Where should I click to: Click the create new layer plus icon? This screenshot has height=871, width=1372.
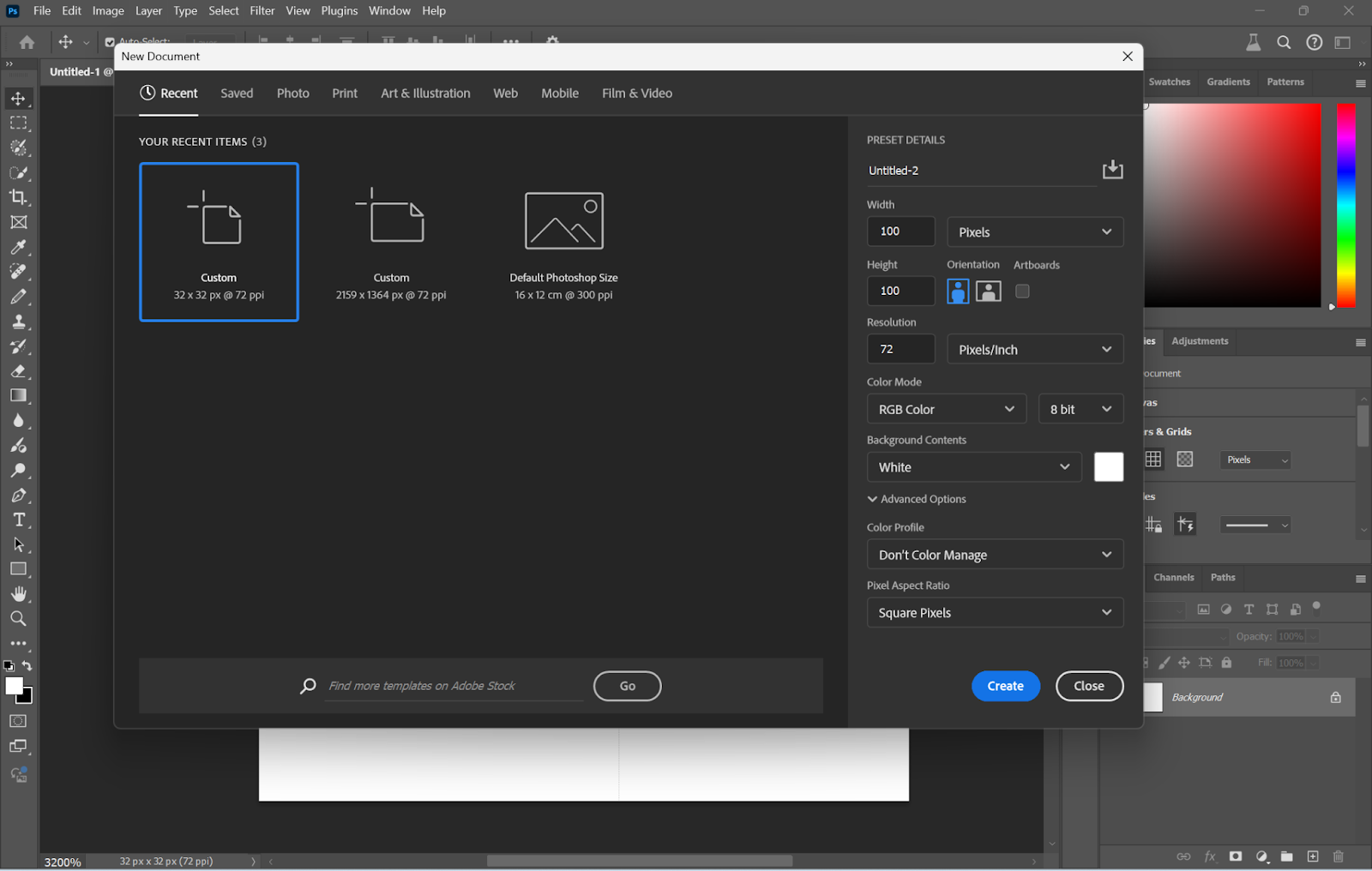point(1313,856)
